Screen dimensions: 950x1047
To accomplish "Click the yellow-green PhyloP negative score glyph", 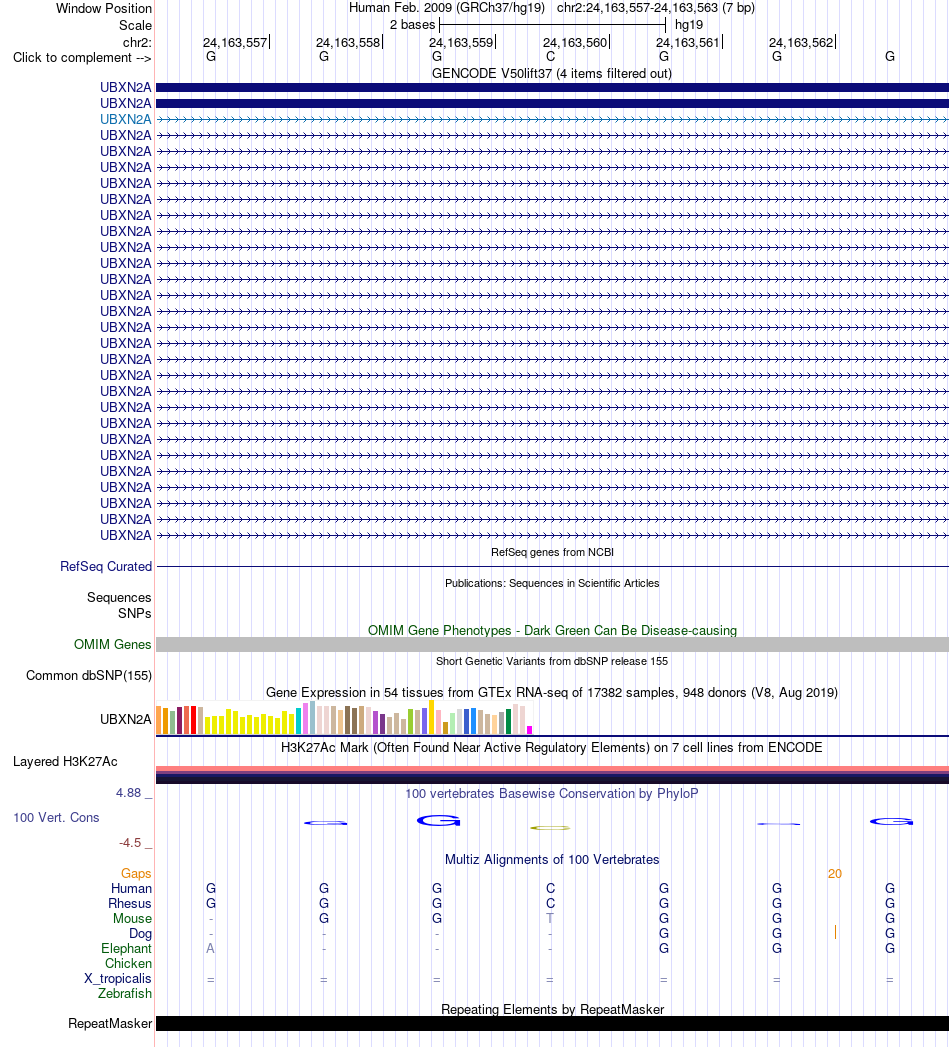I will point(550,828).
